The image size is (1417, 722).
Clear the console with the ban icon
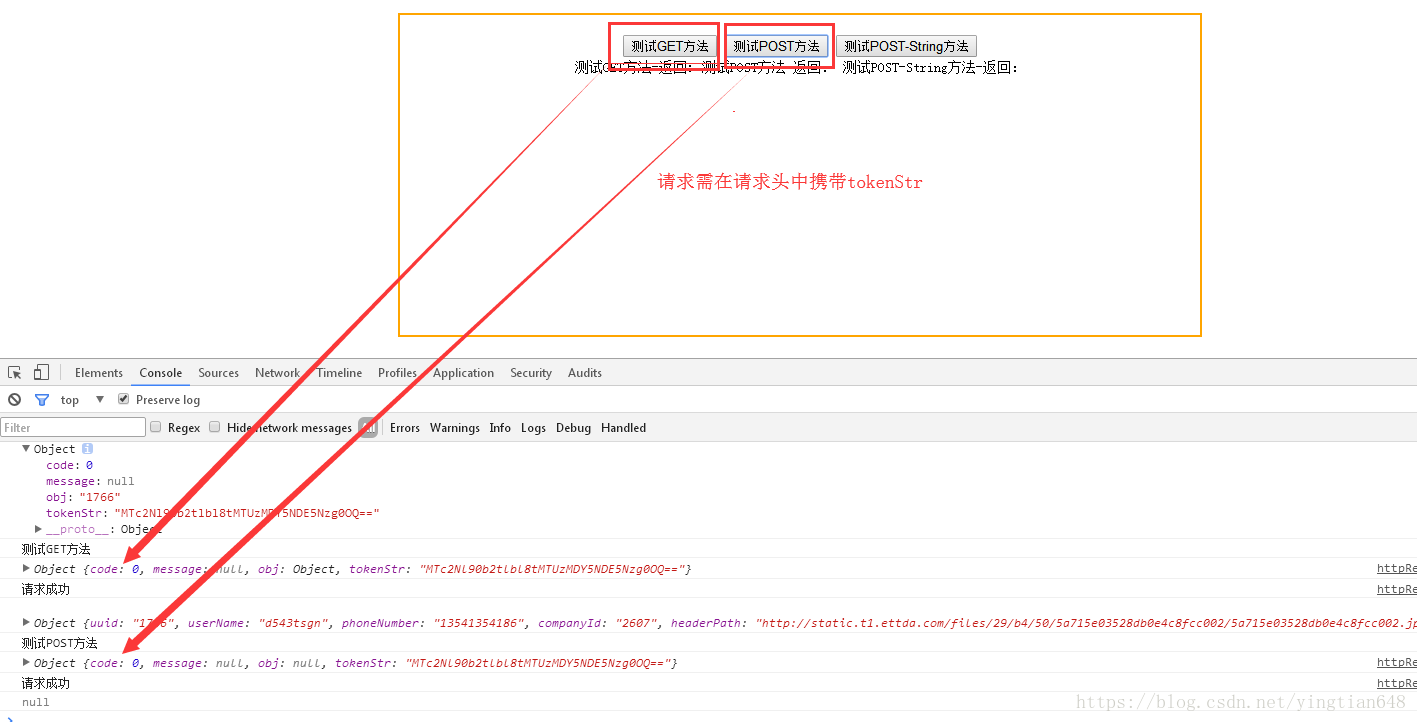click(14, 399)
